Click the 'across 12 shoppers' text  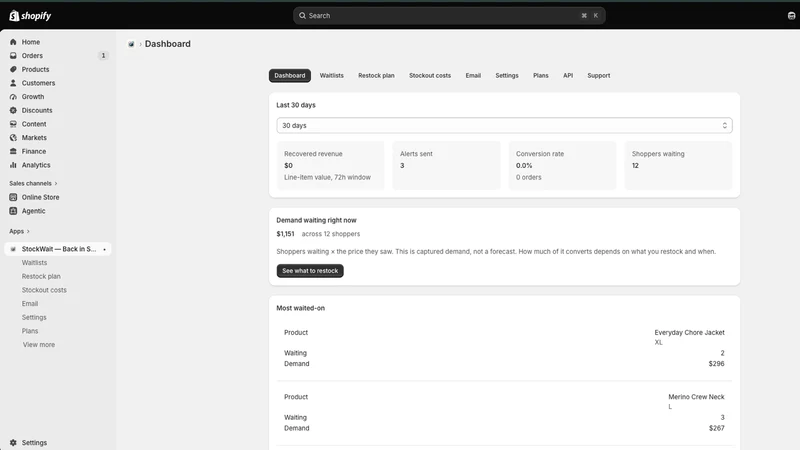coord(331,234)
